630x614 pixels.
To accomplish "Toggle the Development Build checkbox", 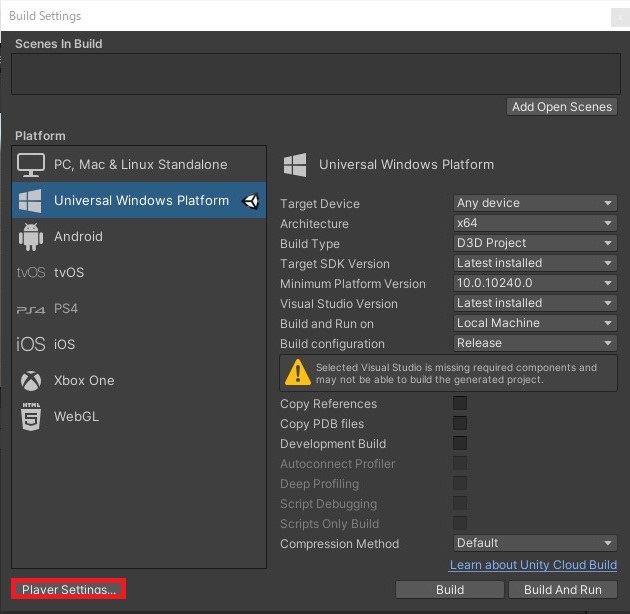I will pyautogui.click(x=460, y=443).
